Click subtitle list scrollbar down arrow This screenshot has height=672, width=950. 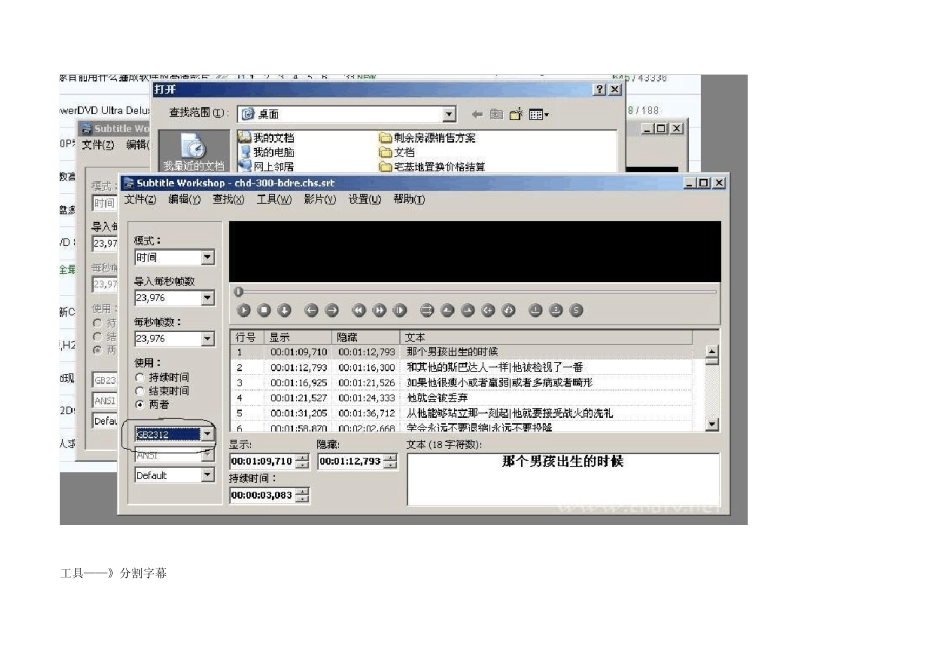click(x=712, y=424)
